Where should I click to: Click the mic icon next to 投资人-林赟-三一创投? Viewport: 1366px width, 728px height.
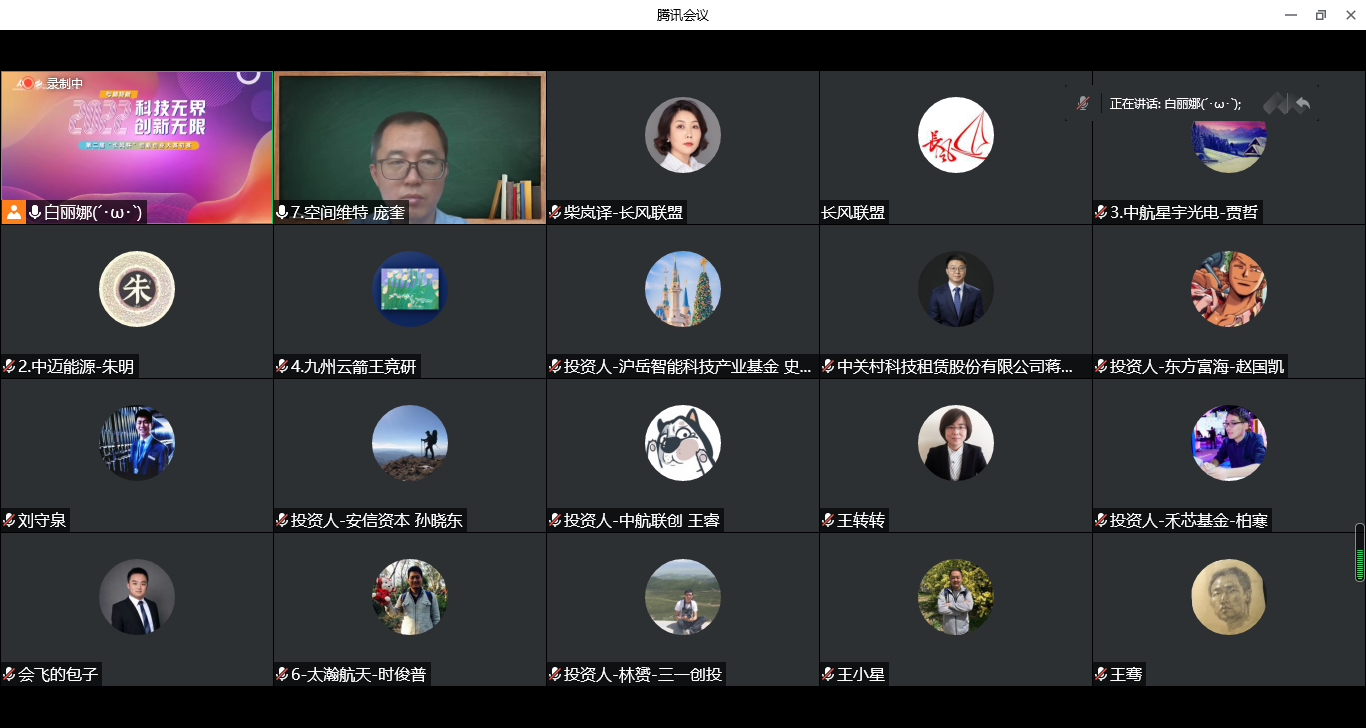tap(554, 674)
